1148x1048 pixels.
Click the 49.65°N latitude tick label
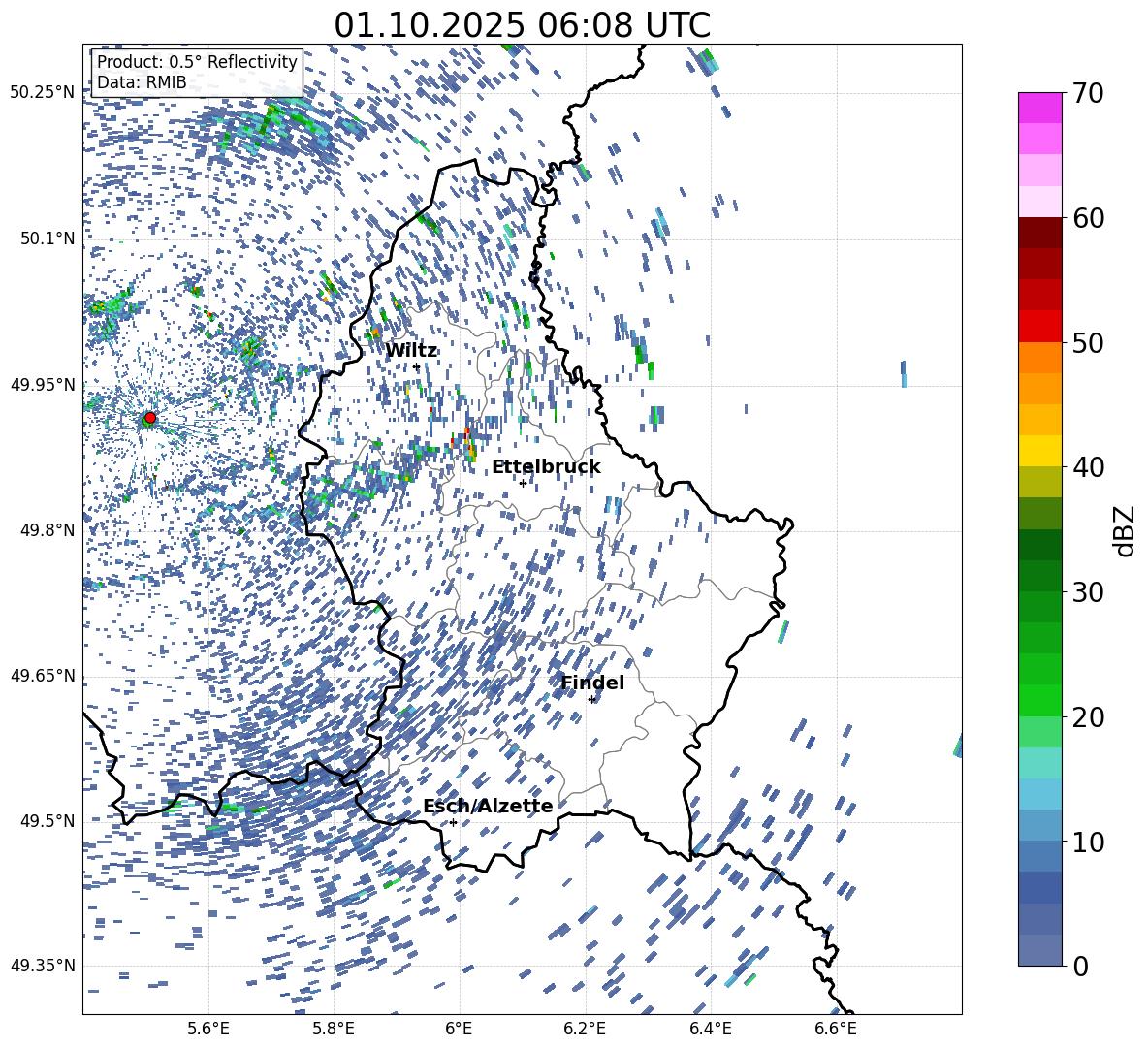pyautogui.click(x=43, y=676)
